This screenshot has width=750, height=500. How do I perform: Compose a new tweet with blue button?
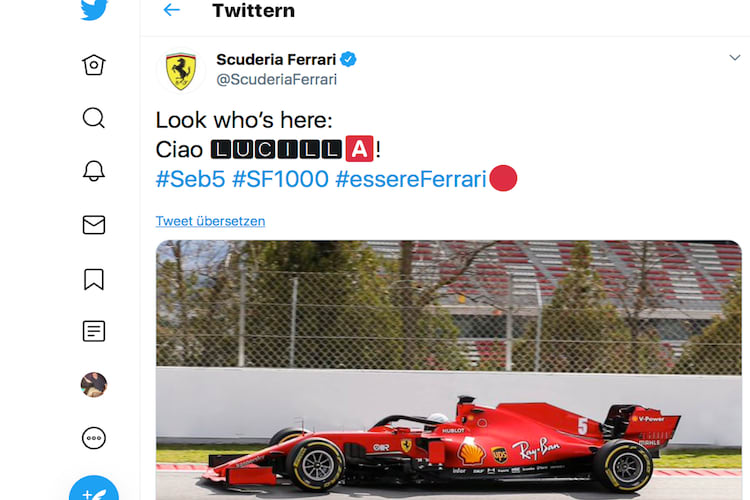coord(94,490)
